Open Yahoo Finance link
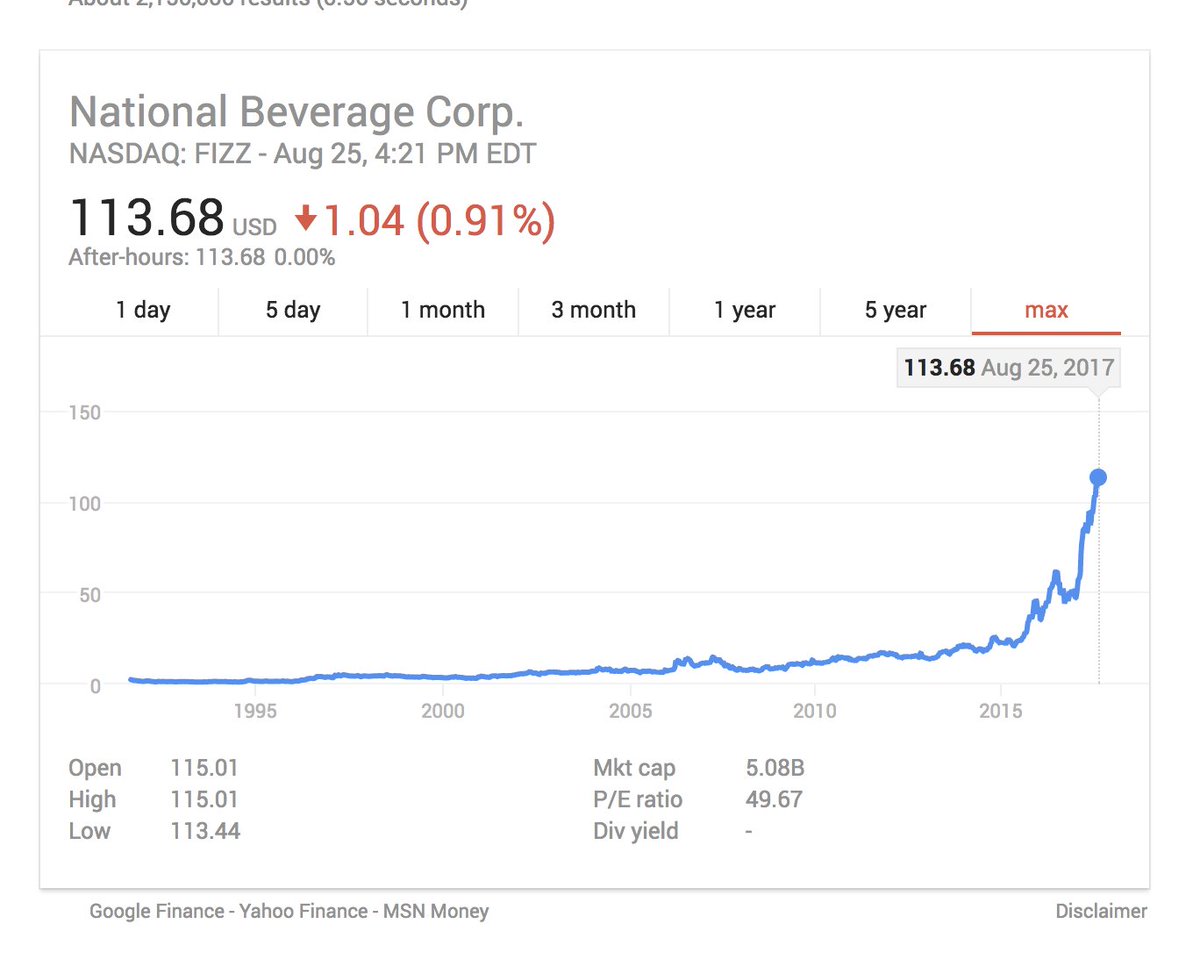This screenshot has height=967, width=1200. point(302,911)
